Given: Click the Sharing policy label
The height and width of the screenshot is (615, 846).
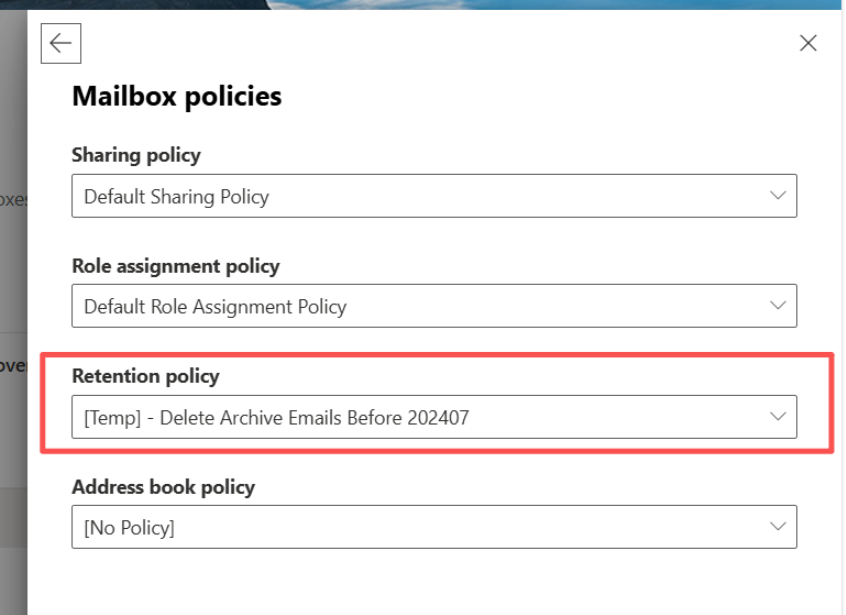Looking at the screenshot, I should 136,155.
